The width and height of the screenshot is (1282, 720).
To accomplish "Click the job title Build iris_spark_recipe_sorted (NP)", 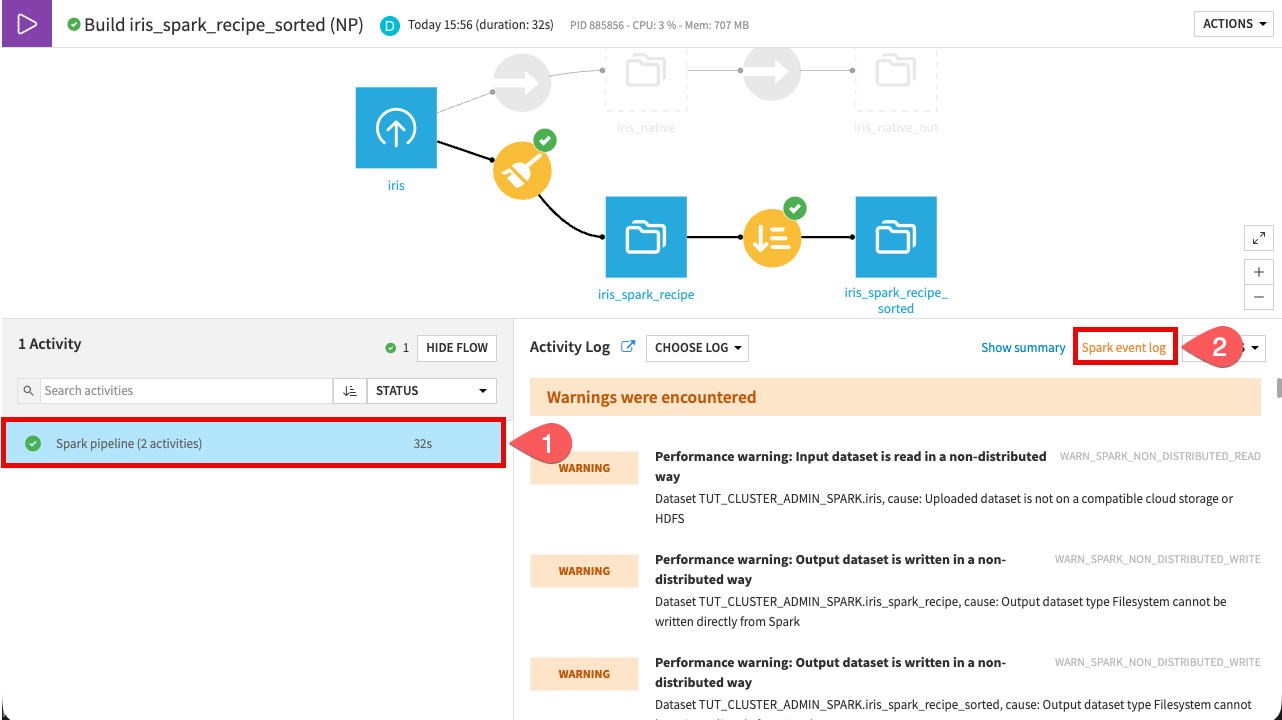I will click(224, 25).
